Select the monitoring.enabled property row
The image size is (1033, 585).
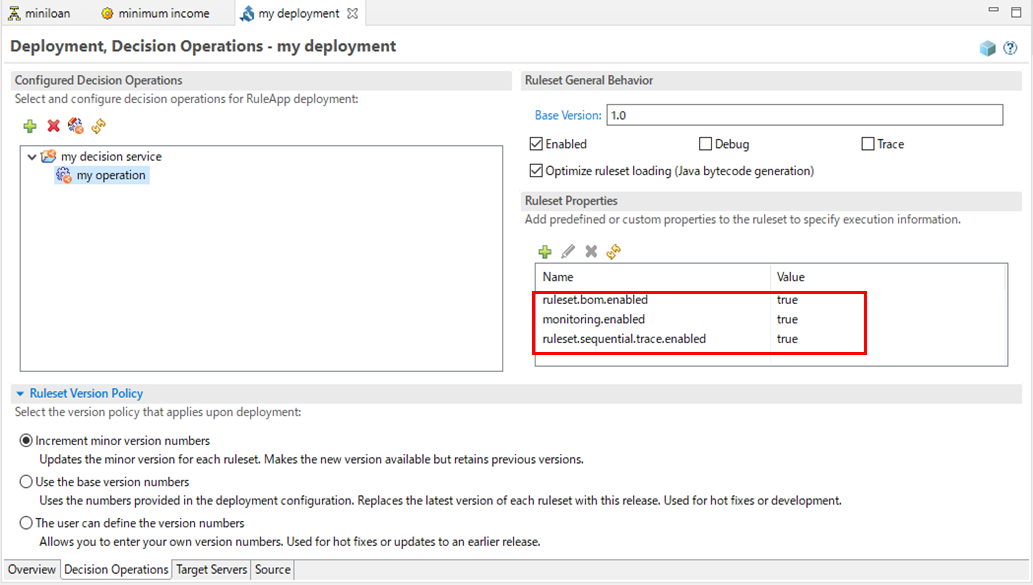point(771,320)
